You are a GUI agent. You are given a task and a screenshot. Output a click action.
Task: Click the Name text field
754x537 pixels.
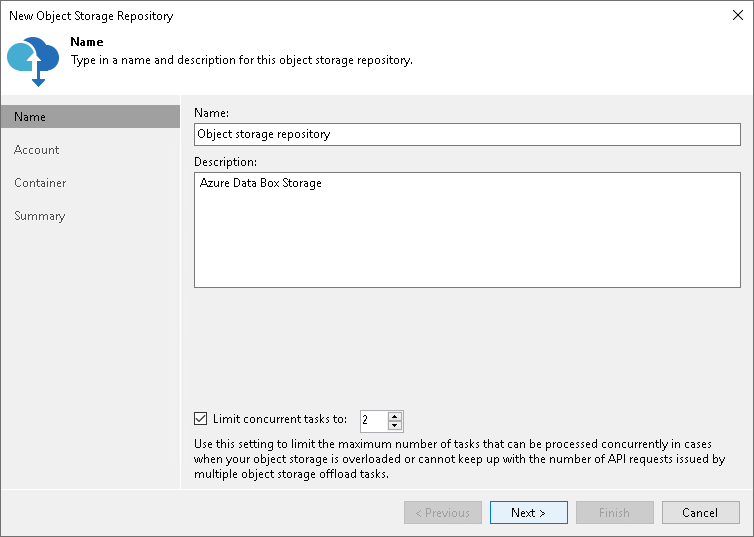[464, 133]
